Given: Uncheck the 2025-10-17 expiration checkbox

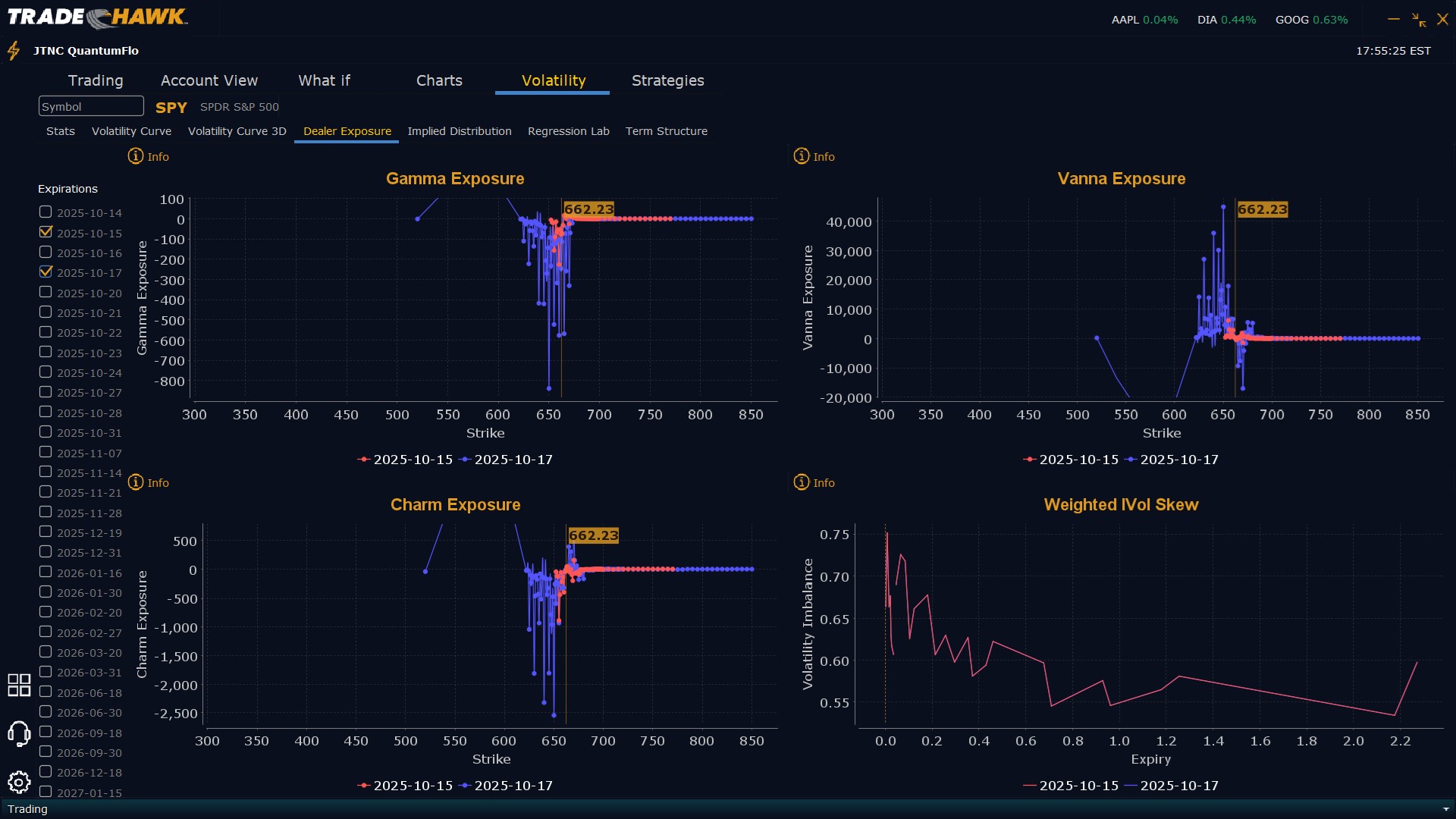Looking at the screenshot, I should 45,271.
